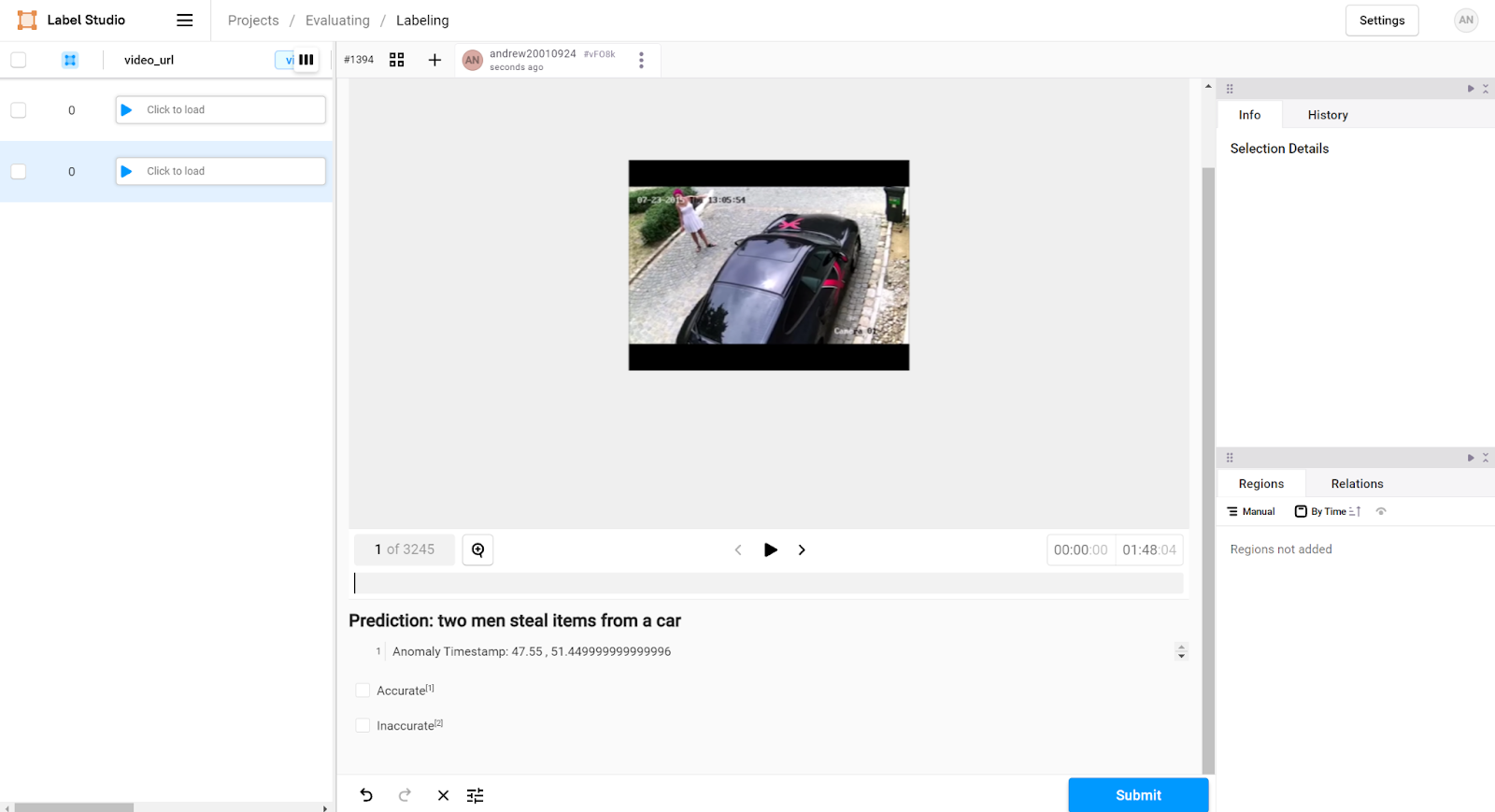Screen dimensions: 1495x812
Task: Switch to the Info tab
Action: [1249, 115]
